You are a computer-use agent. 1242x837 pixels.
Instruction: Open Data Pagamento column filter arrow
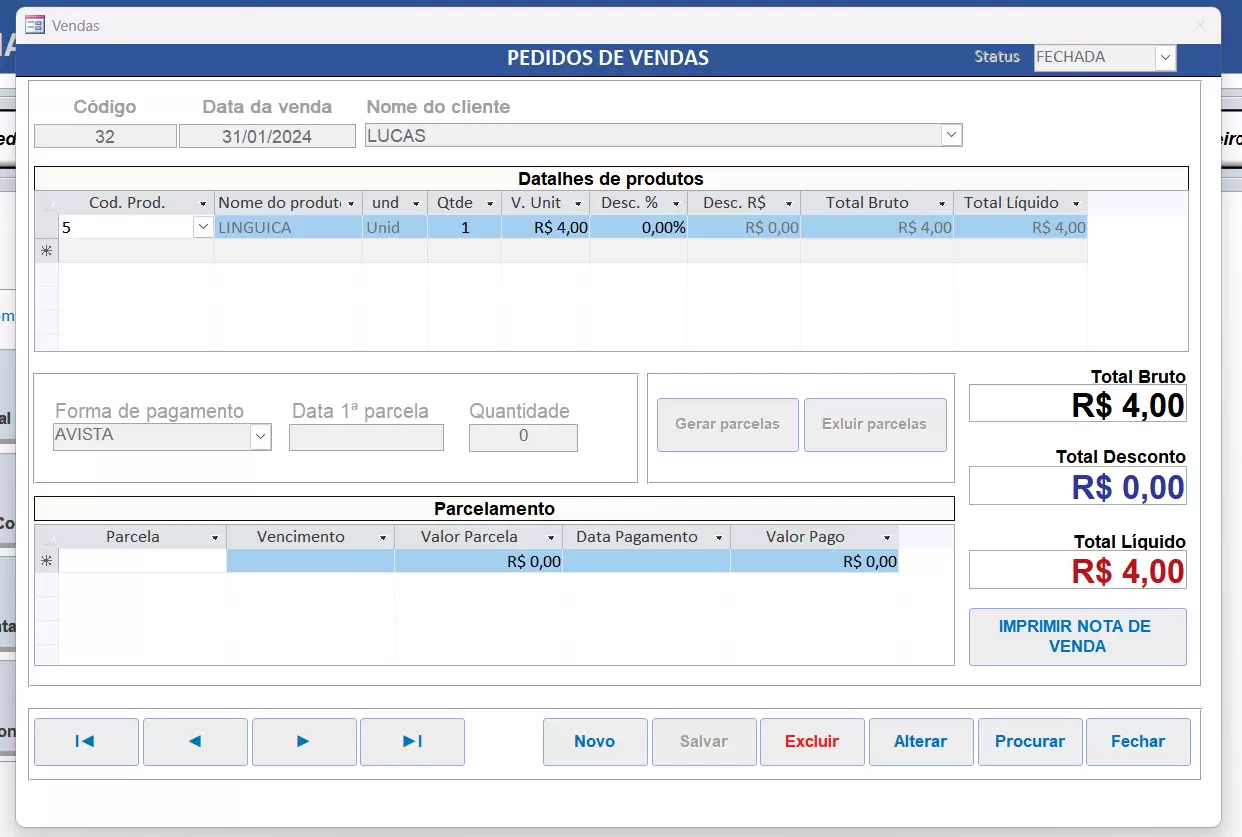tap(719, 538)
